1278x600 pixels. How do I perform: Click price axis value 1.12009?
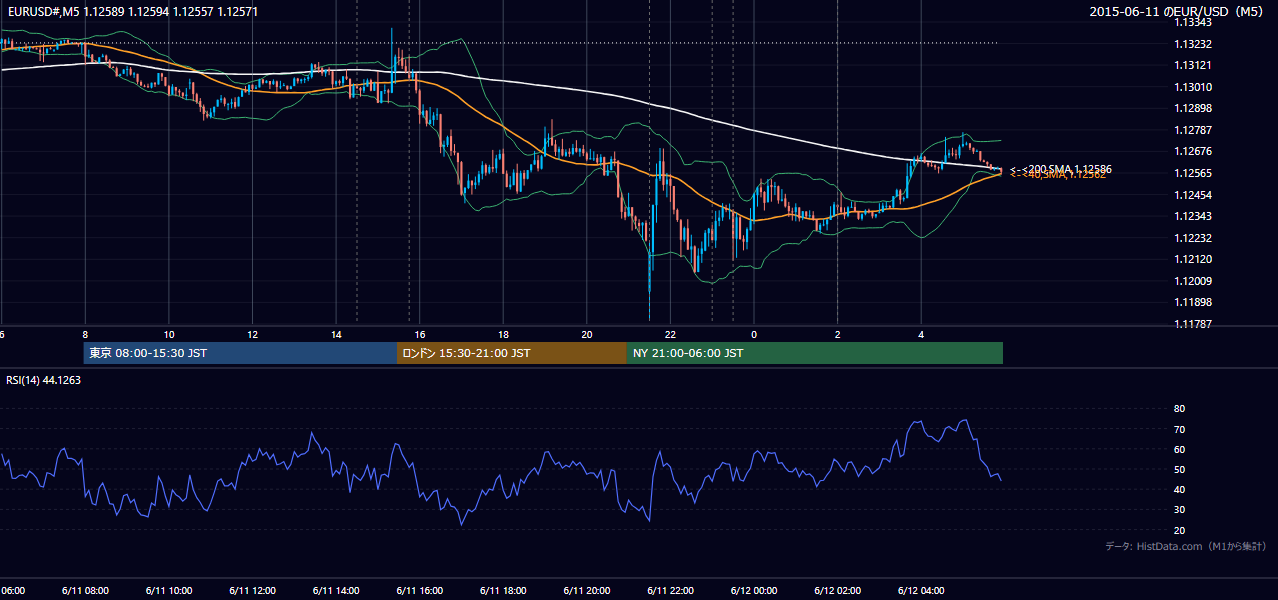[1194, 281]
